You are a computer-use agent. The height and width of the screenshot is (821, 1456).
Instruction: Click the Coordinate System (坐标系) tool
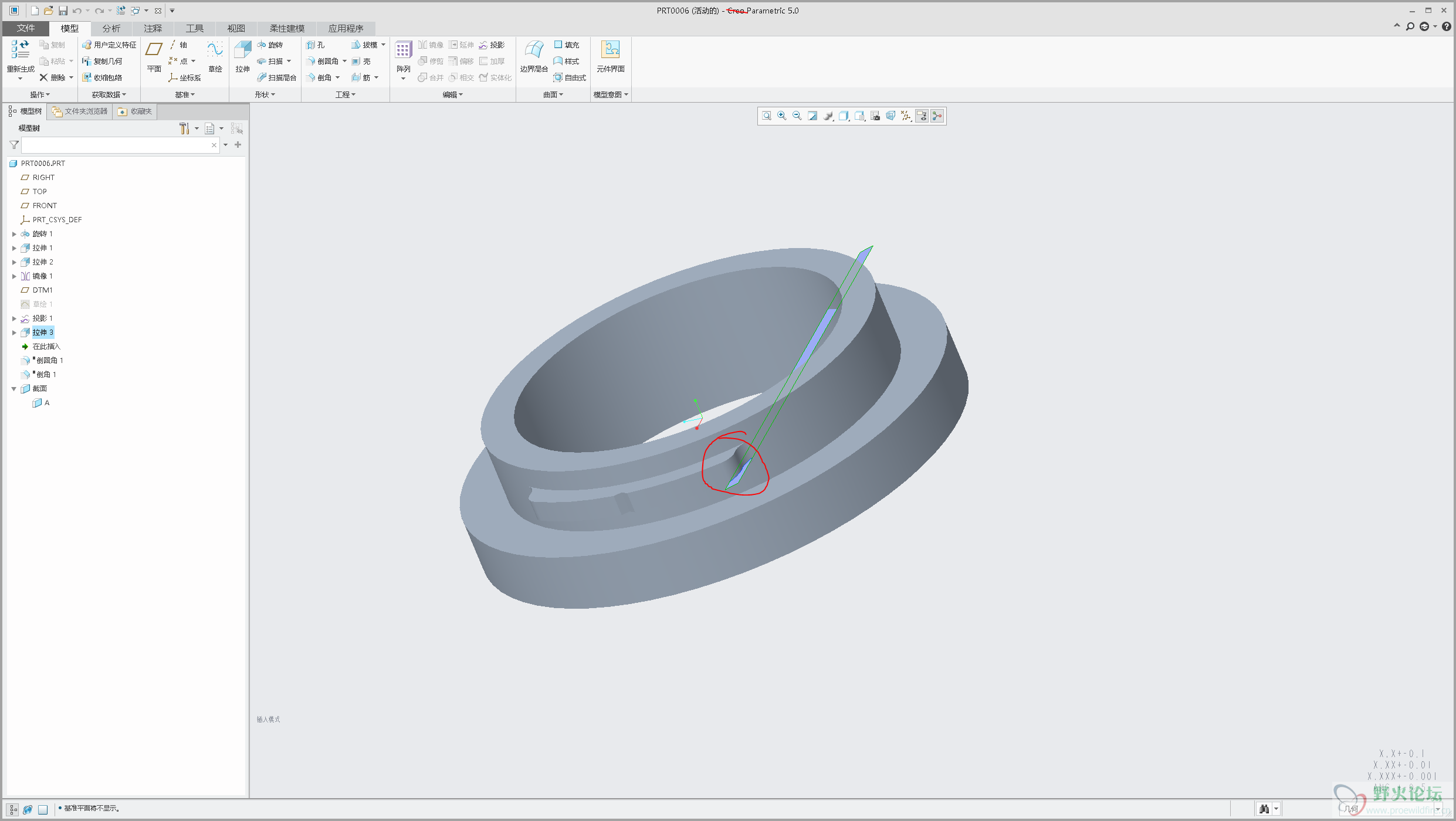pyautogui.click(x=184, y=77)
